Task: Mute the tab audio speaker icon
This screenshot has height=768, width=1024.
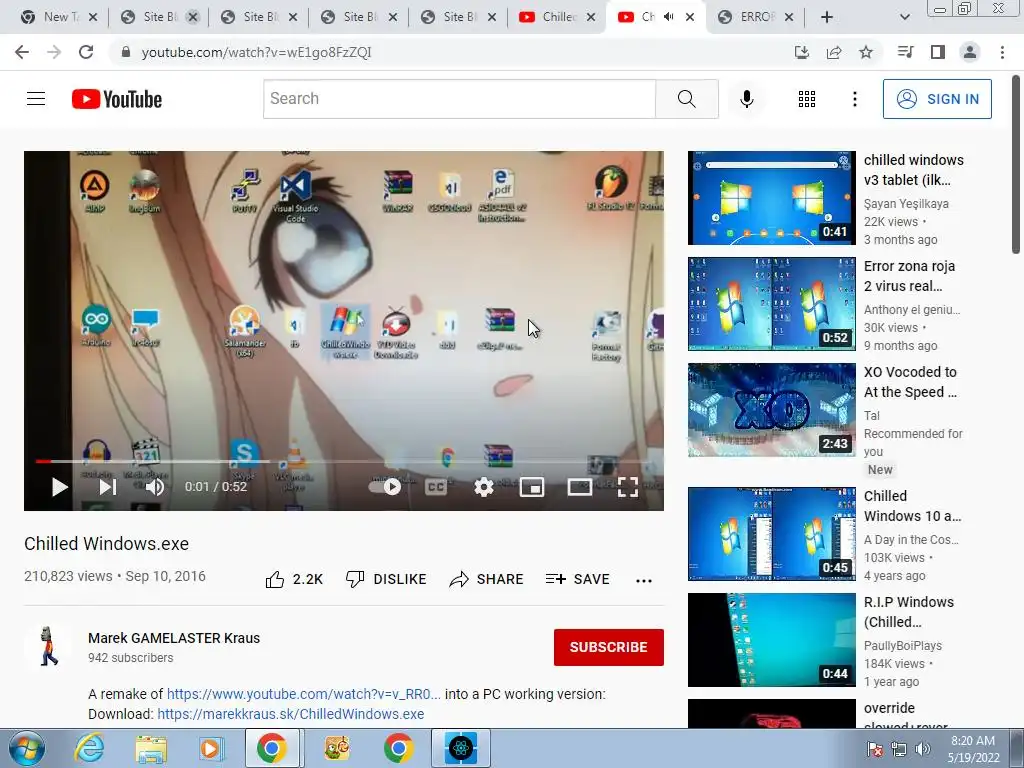Action: point(668,17)
